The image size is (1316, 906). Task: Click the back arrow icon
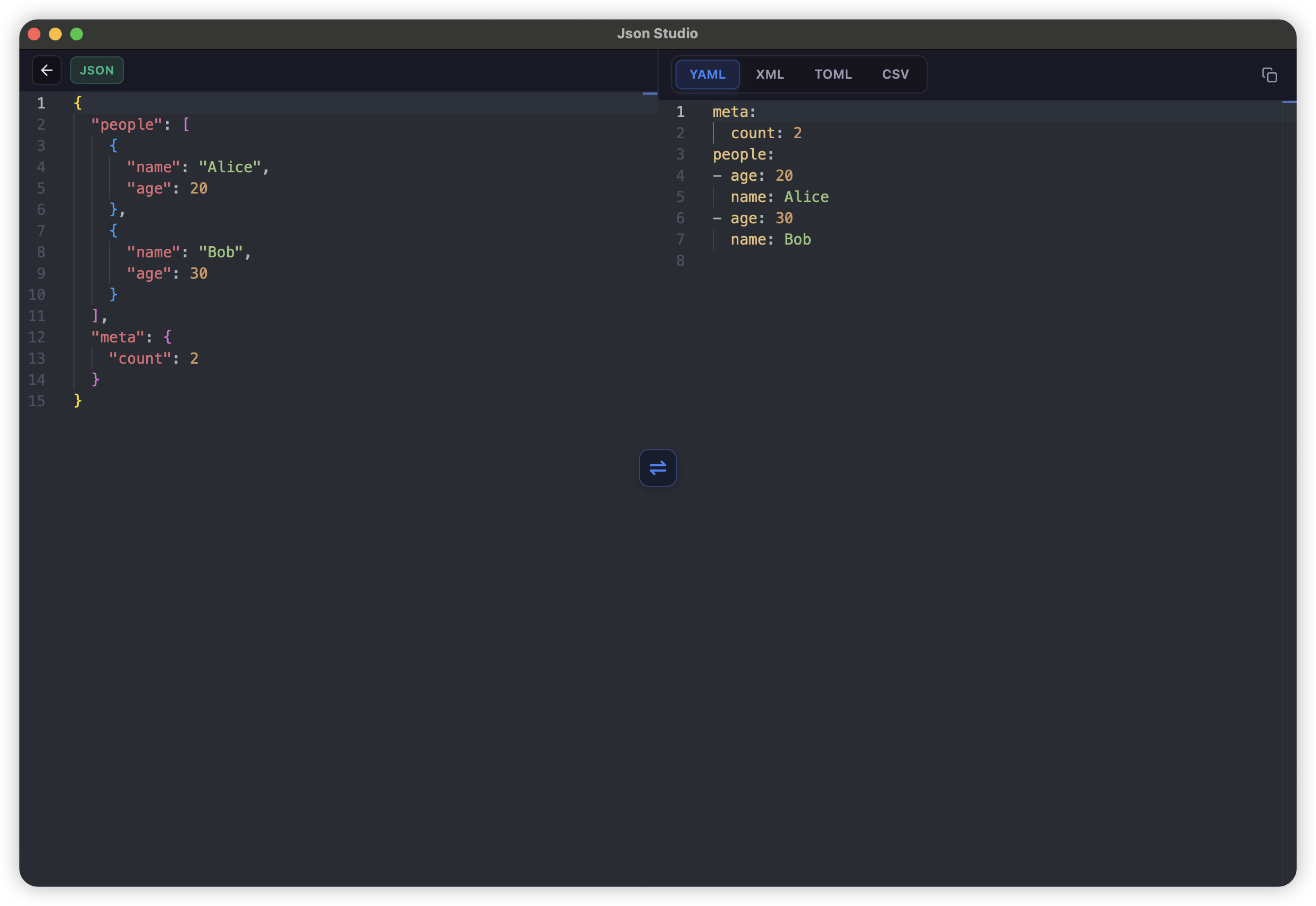click(x=47, y=70)
